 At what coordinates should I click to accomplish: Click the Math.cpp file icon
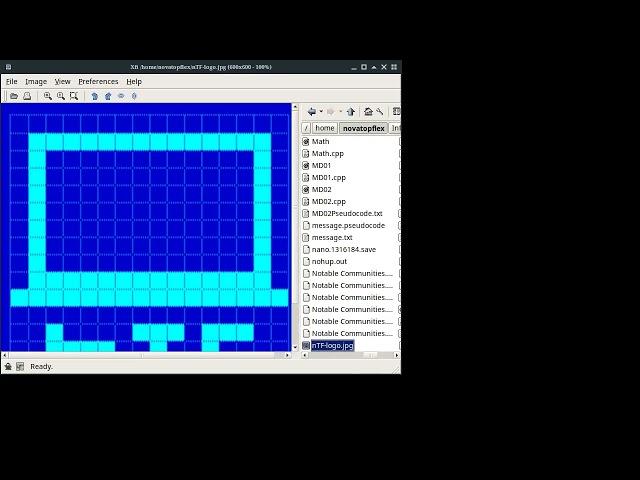point(306,153)
